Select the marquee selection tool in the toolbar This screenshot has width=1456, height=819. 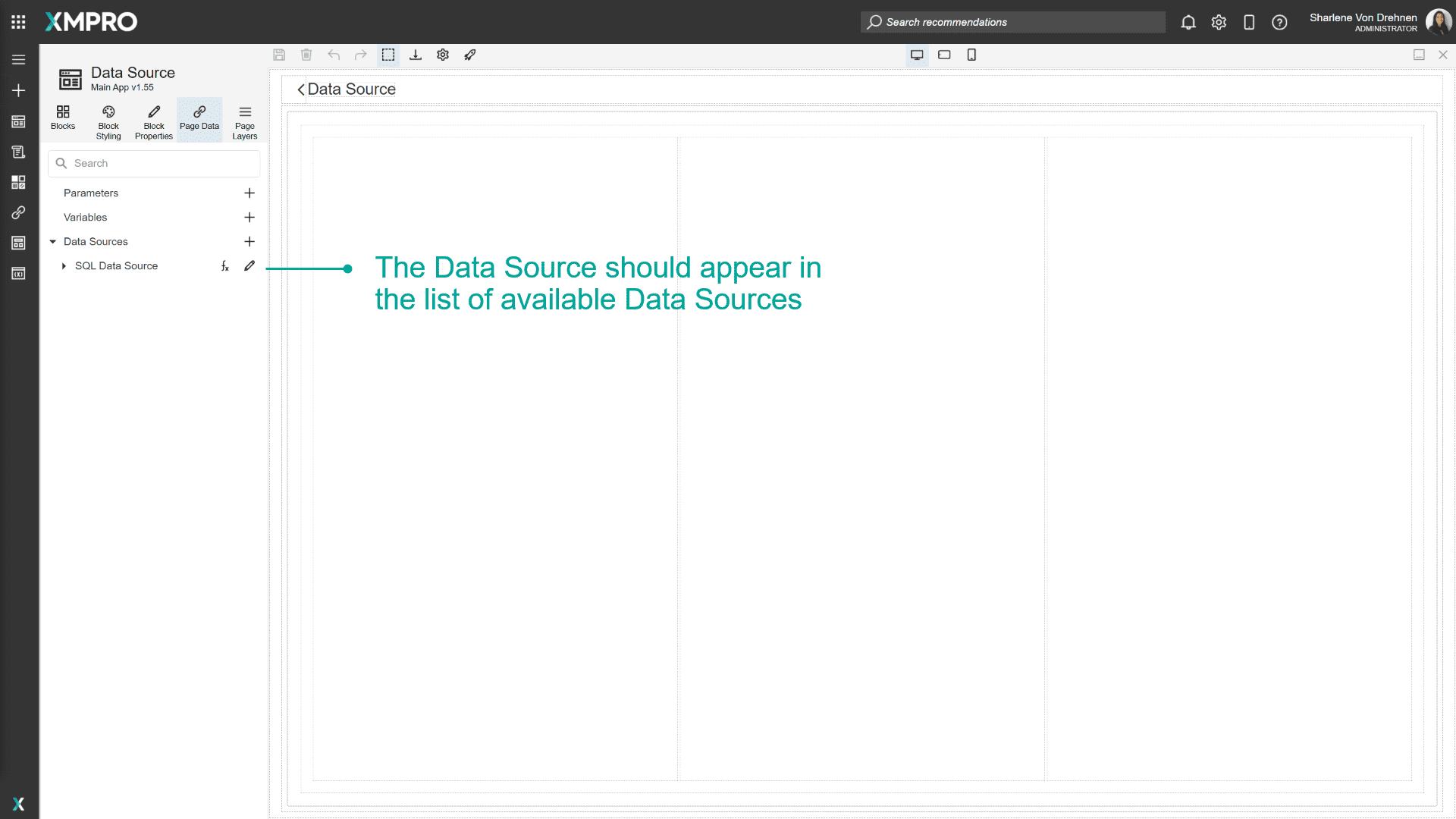tap(388, 55)
